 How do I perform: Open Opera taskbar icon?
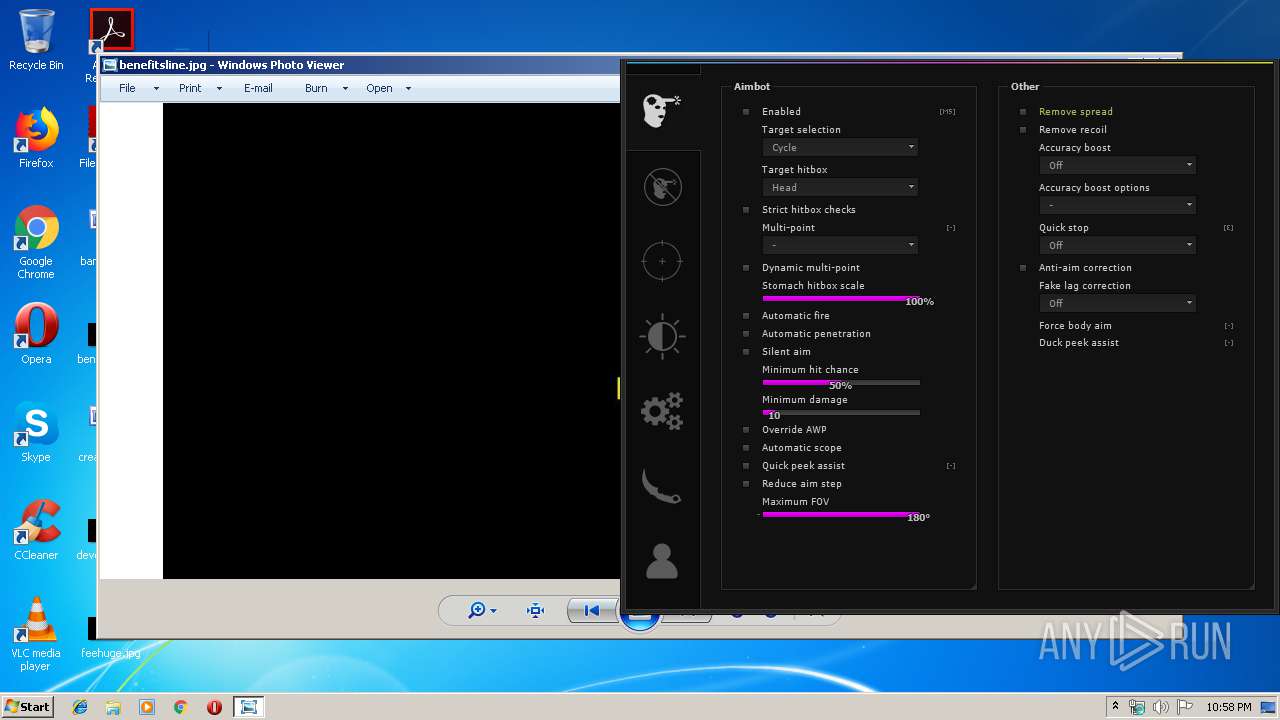click(214, 707)
